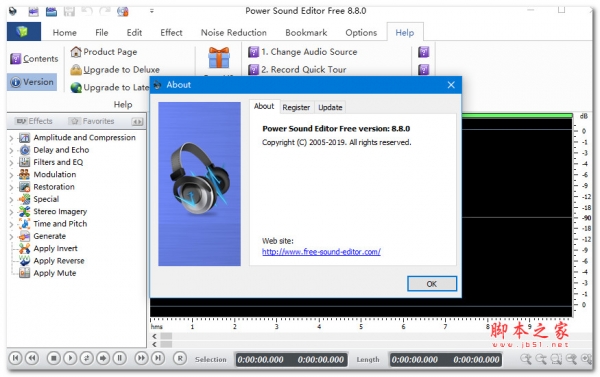600x377 pixels.
Task: Start recording with the R button
Action: 180,358
